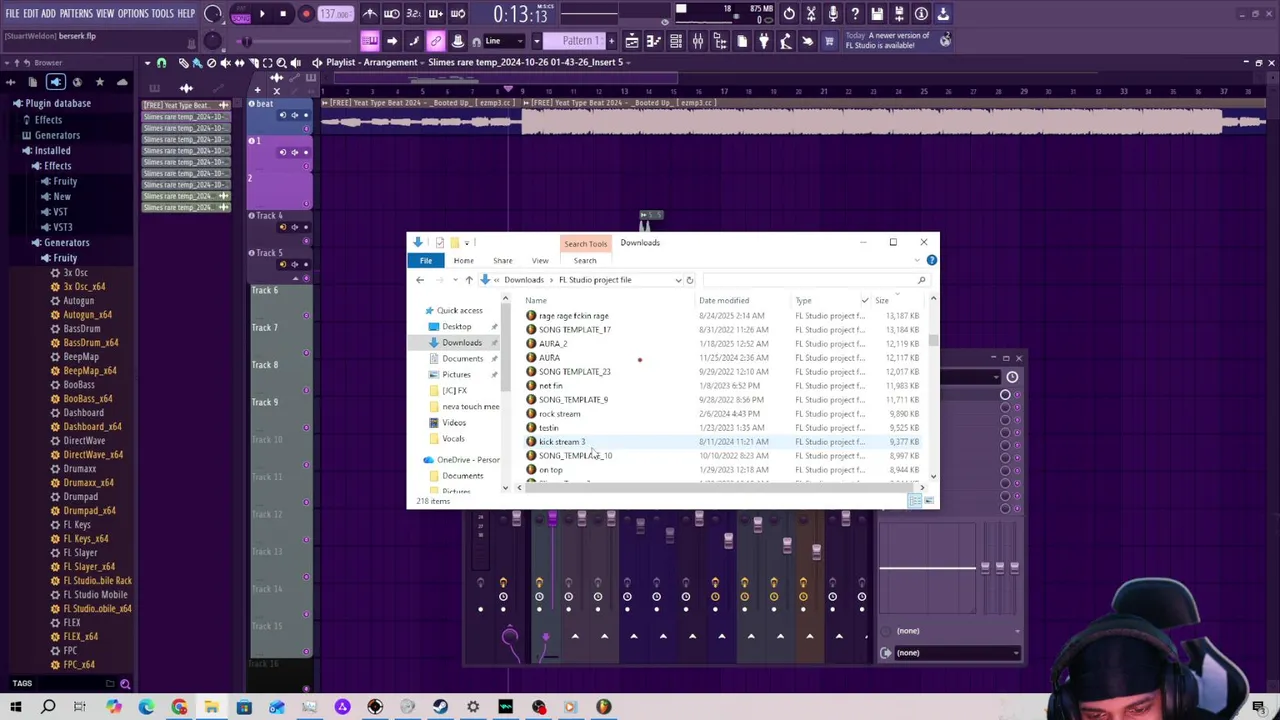Image resolution: width=1280 pixels, height=720 pixels.
Task: Click the download/export icon in FL toolbar
Action: coord(943,14)
